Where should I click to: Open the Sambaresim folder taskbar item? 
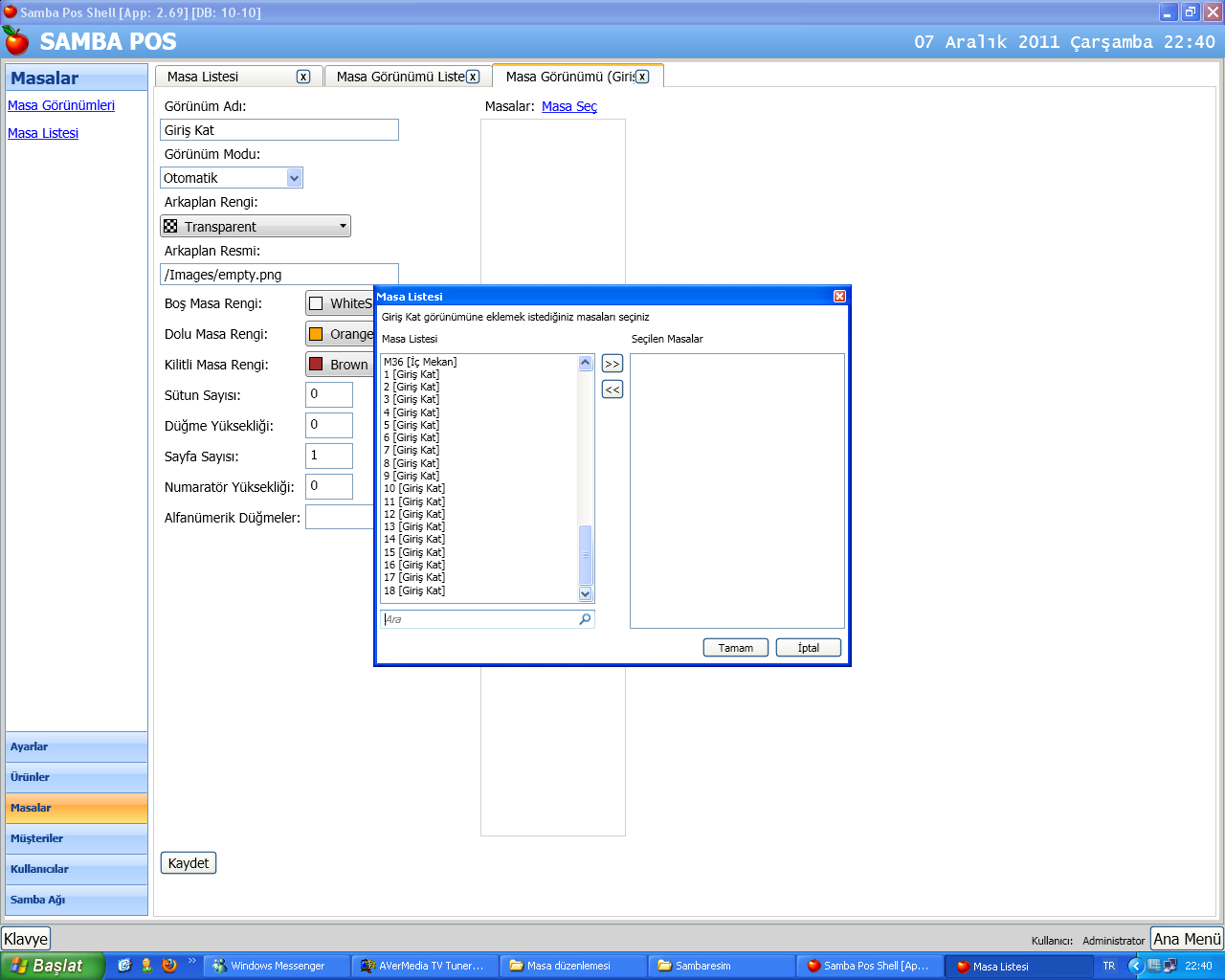pyautogui.click(x=722, y=966)
